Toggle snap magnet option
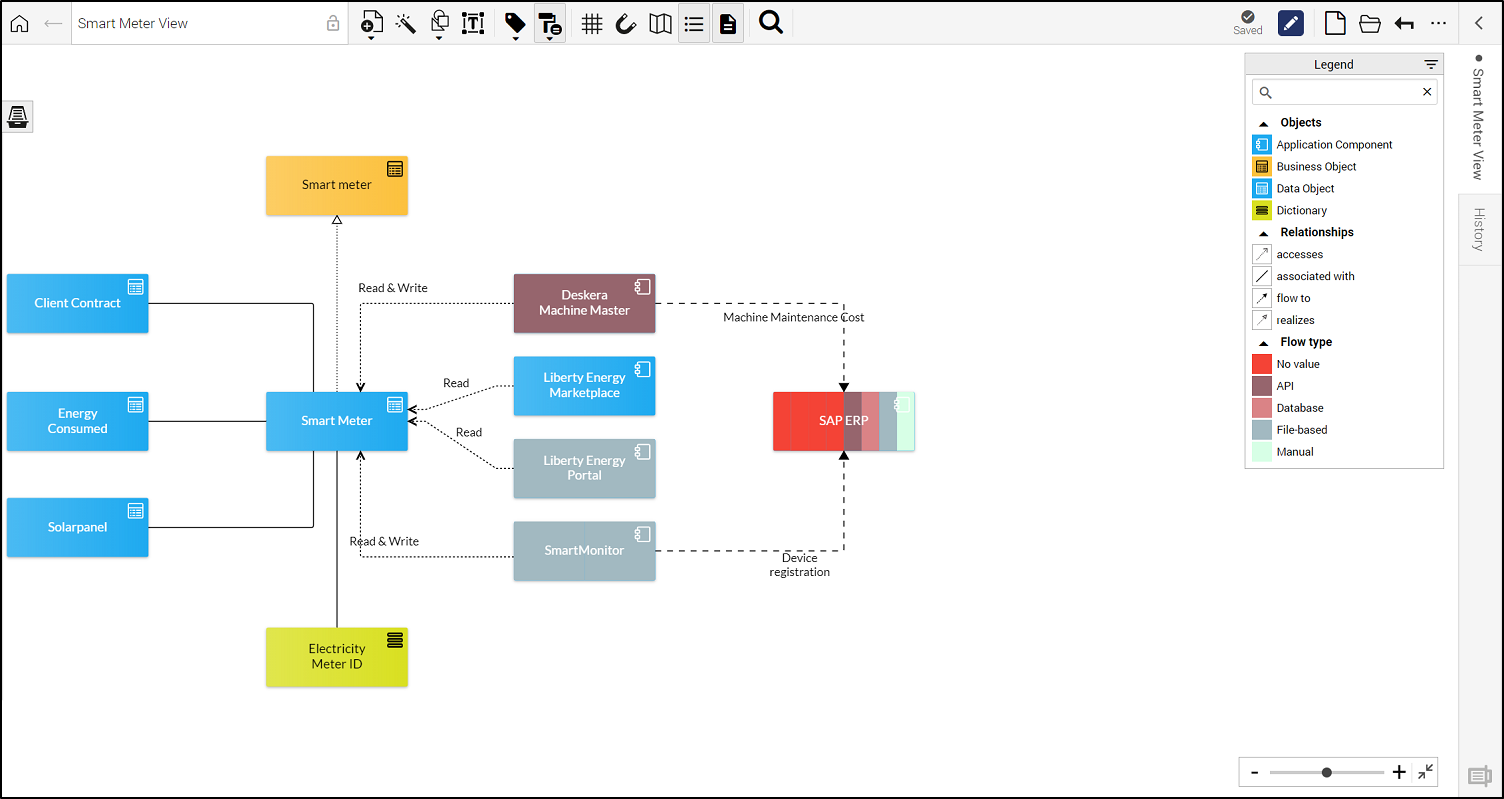This screenshot has height=799, width=1504. click(626, 23)
